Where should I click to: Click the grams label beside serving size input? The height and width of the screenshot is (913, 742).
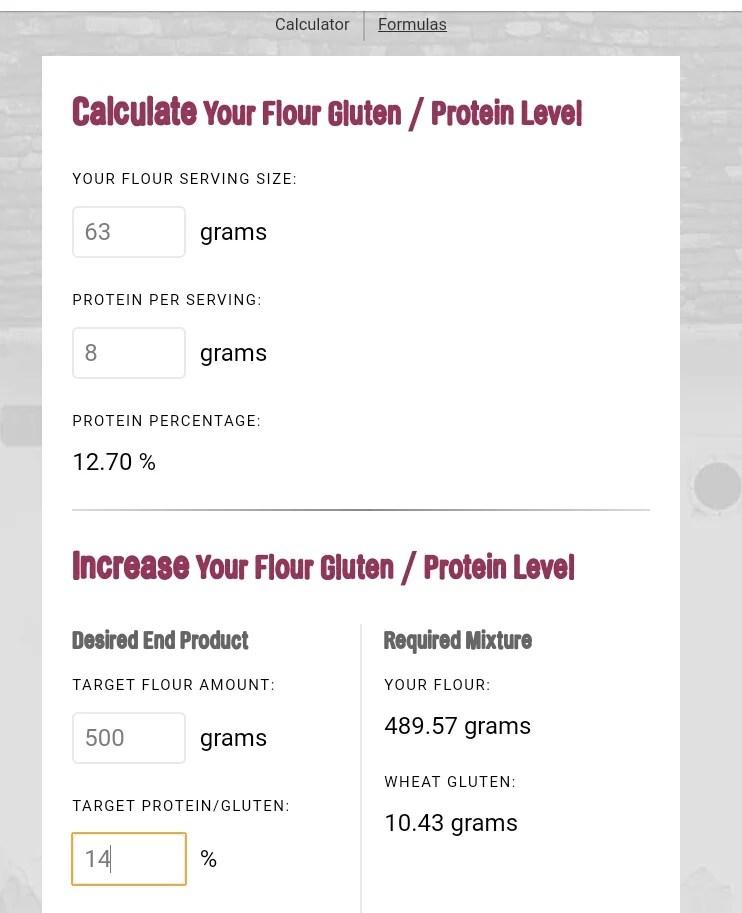pyautogui.click(x=233, y=231)
